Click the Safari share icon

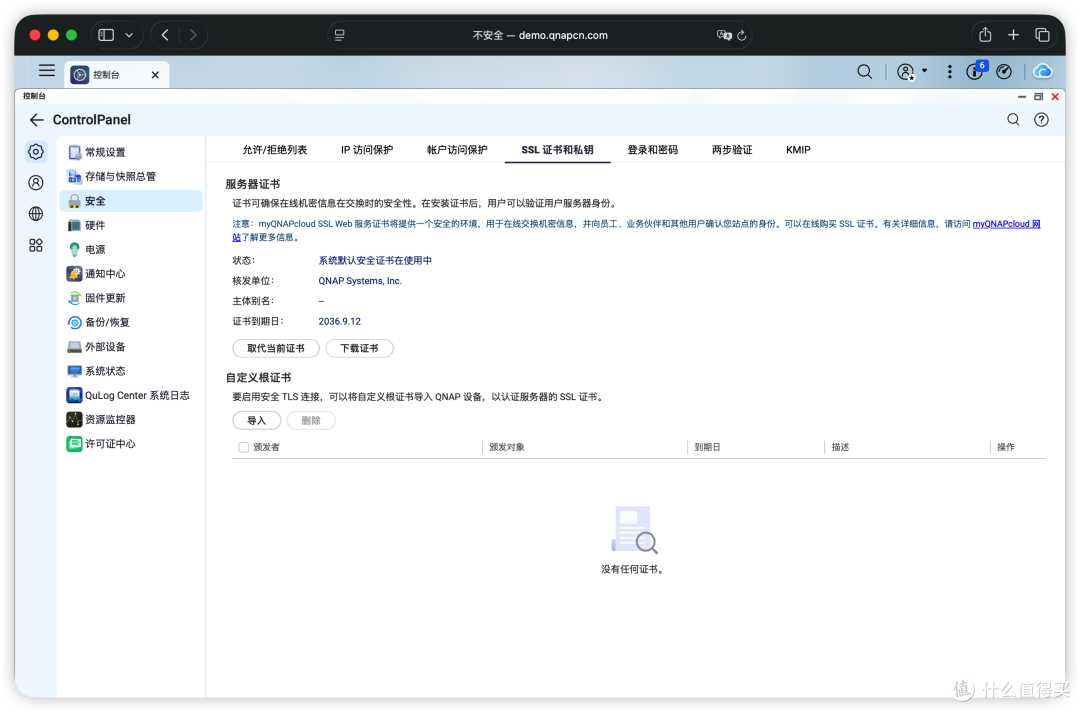(x=985, y=34)
